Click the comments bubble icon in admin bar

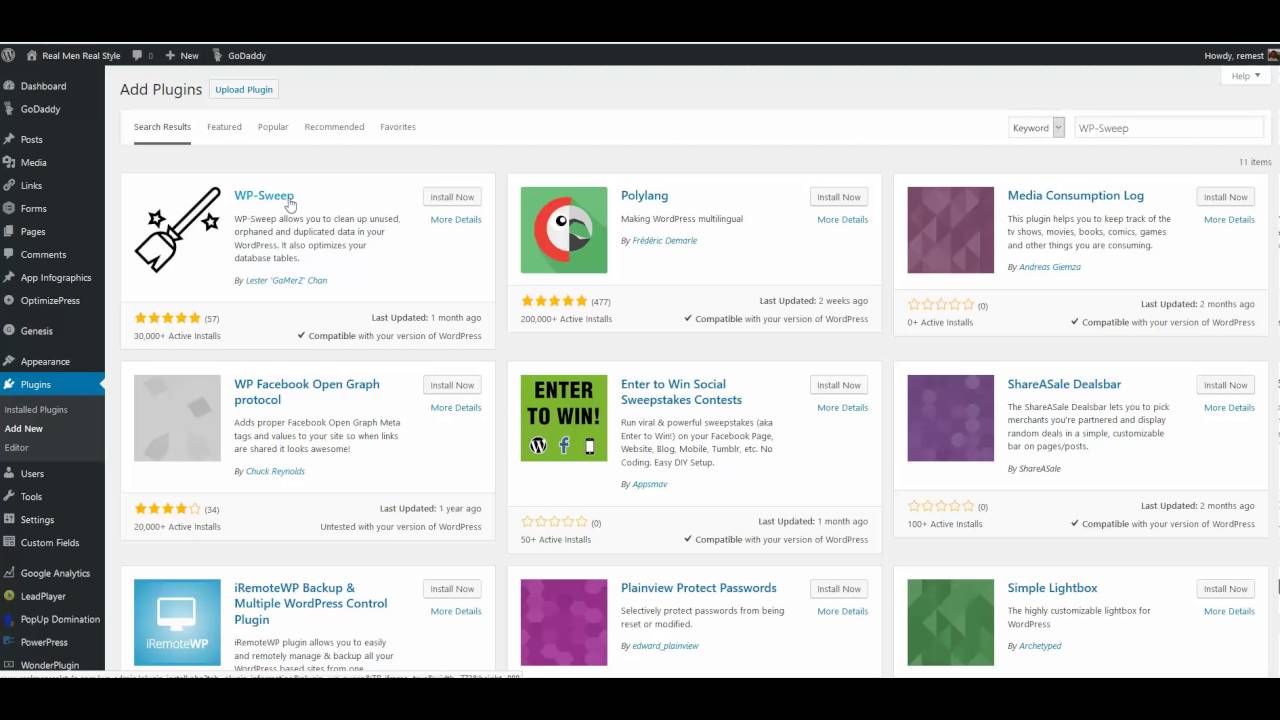pyautogui.click(x=137, y=55)
